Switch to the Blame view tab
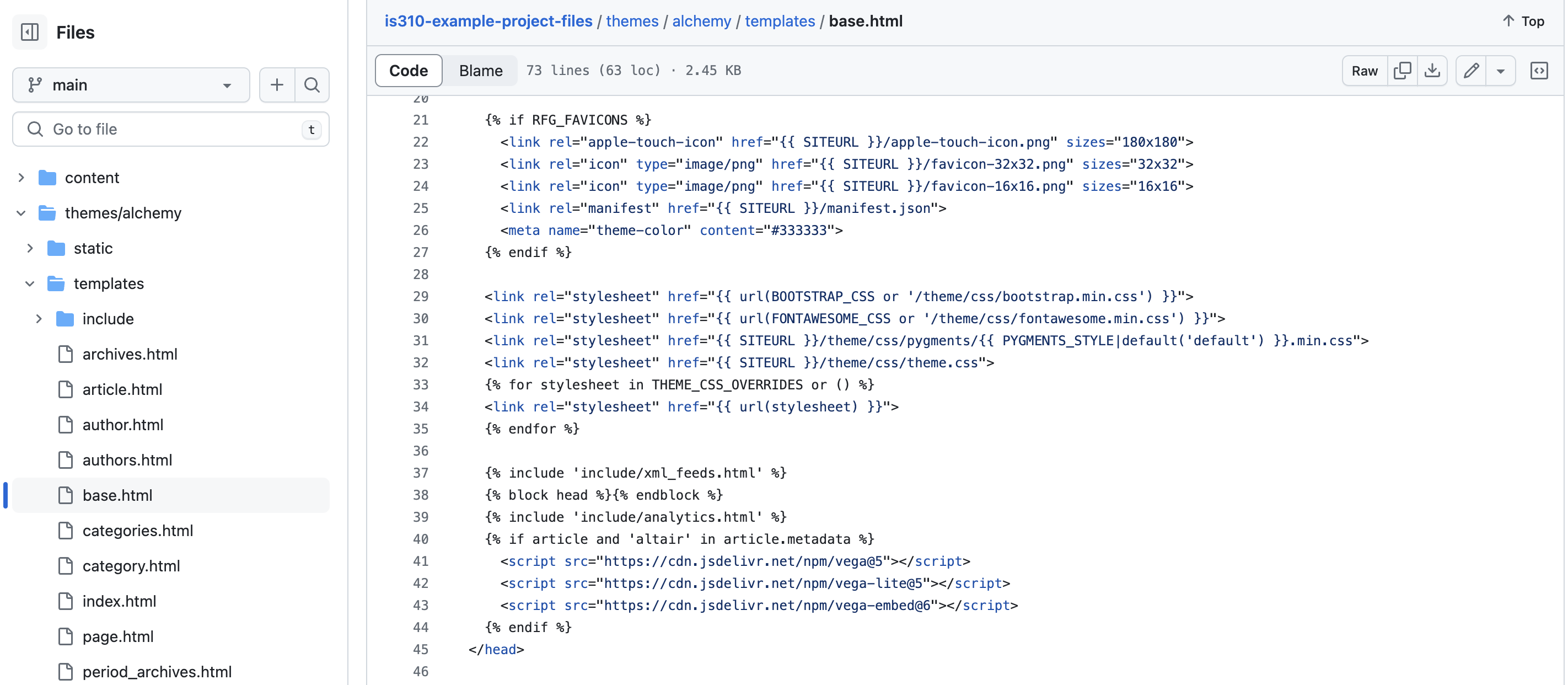 (481, 71)
